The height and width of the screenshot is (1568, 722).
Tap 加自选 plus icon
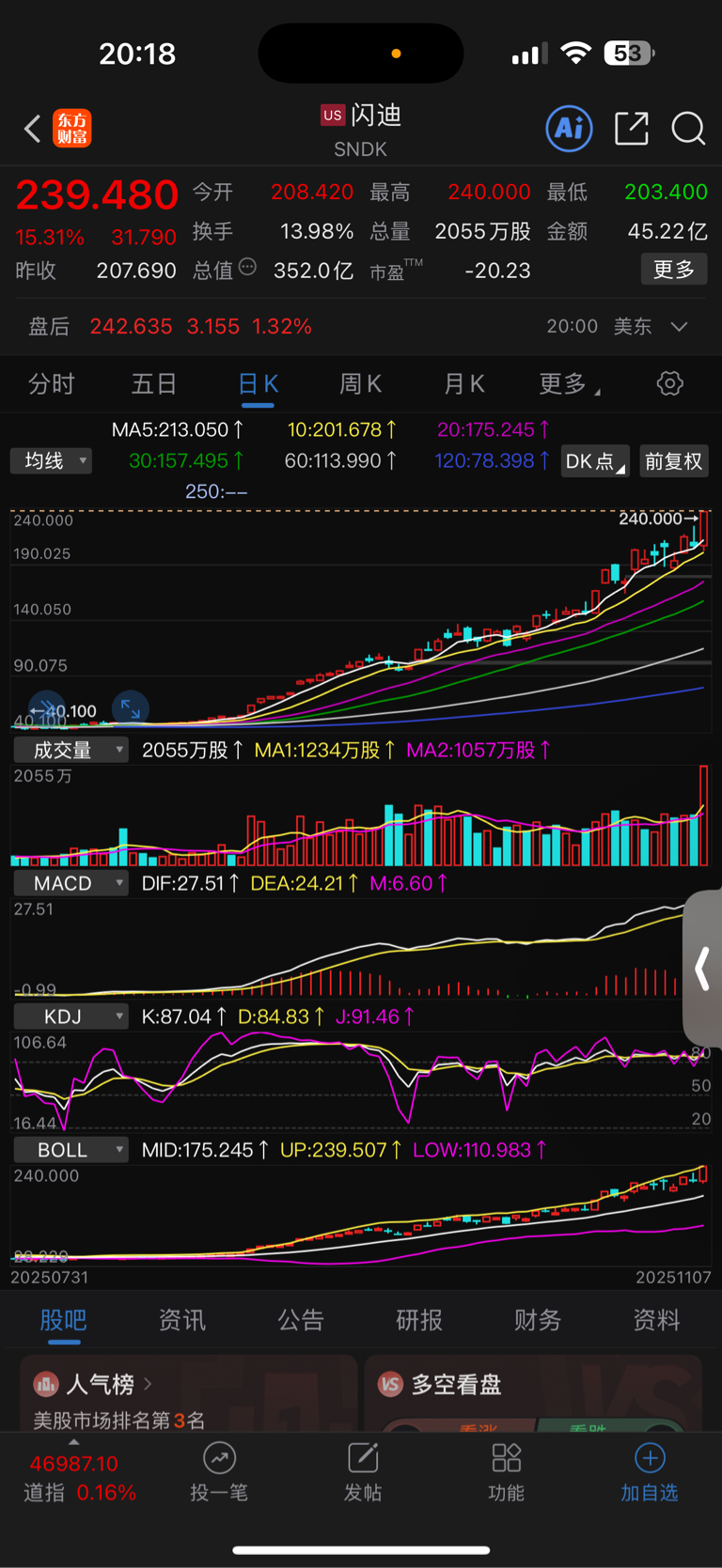pyautogui.click(x=650, y=1458)
